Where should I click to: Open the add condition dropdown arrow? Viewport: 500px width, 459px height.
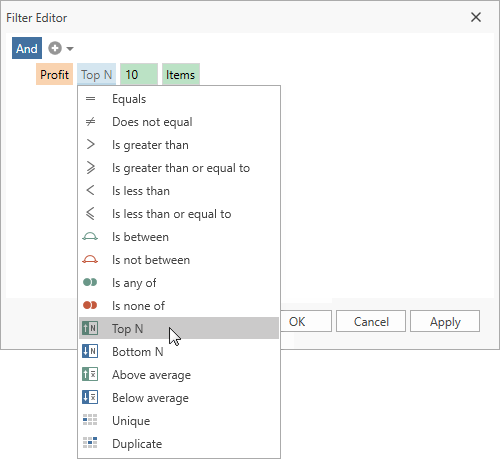(70, 49)
